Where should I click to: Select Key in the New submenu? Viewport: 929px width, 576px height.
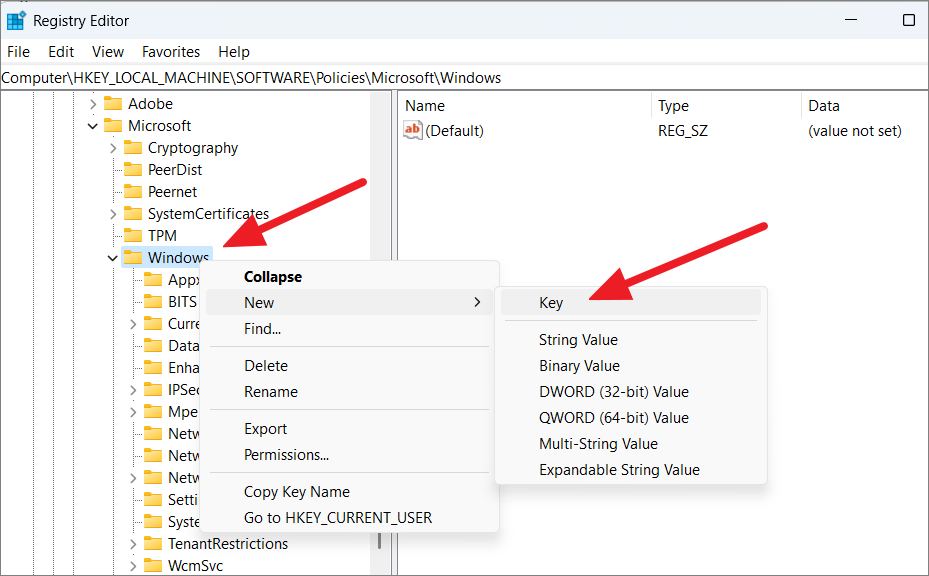631,303
